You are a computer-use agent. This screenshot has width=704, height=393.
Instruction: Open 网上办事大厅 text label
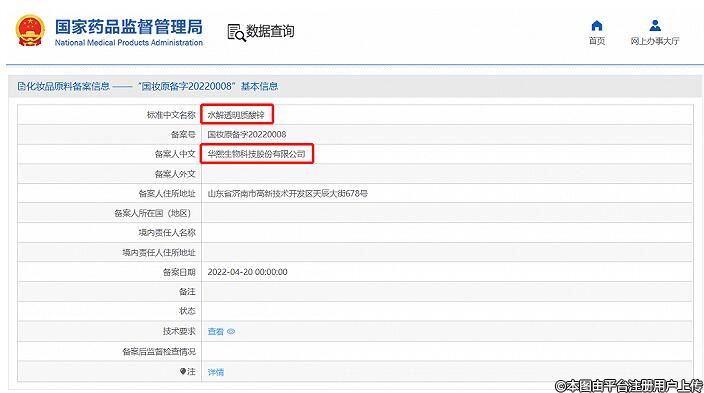655,41
